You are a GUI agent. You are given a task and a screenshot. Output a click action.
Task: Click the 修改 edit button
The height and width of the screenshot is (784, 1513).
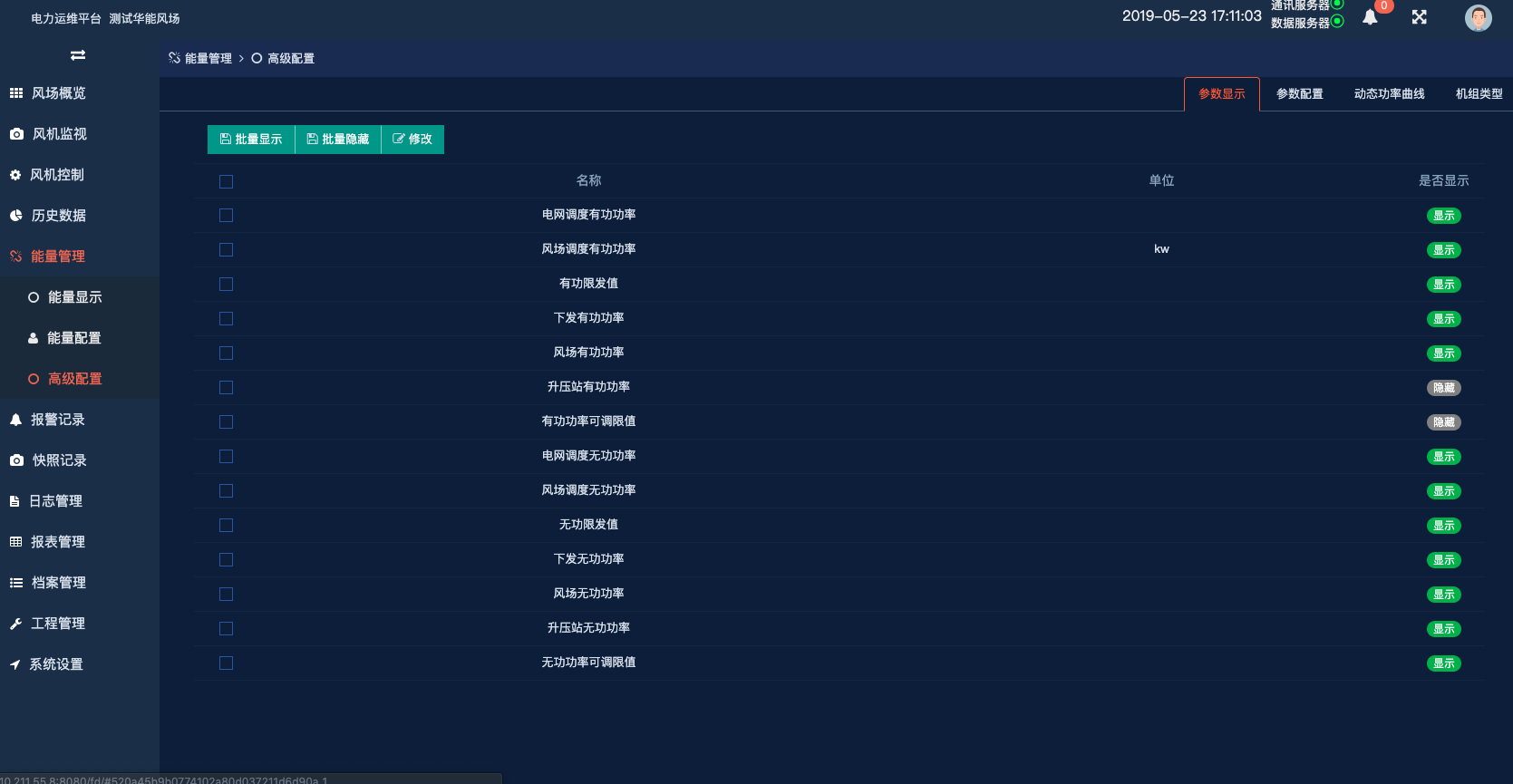(x=412, y=140)
